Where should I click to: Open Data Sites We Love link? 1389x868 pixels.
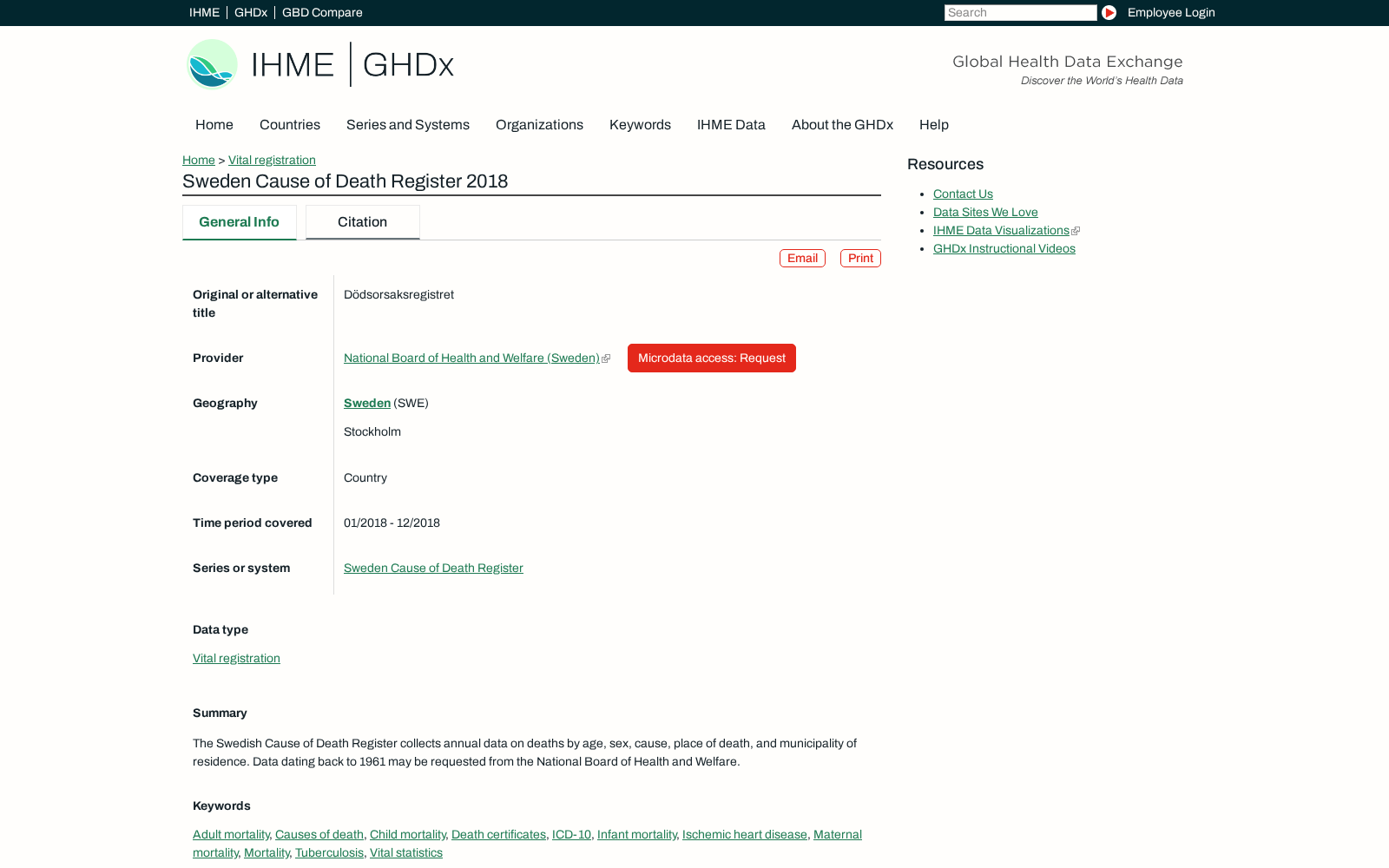coord(985,213)
